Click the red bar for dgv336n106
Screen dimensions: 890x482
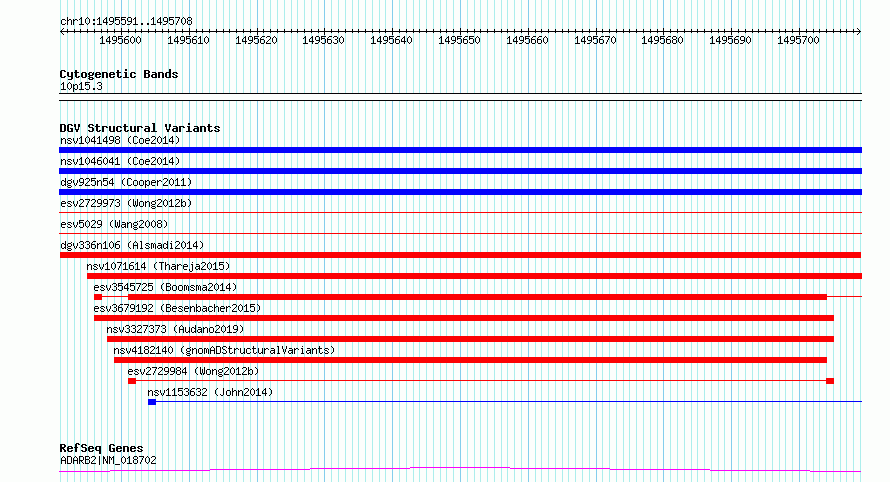(460, 255)
